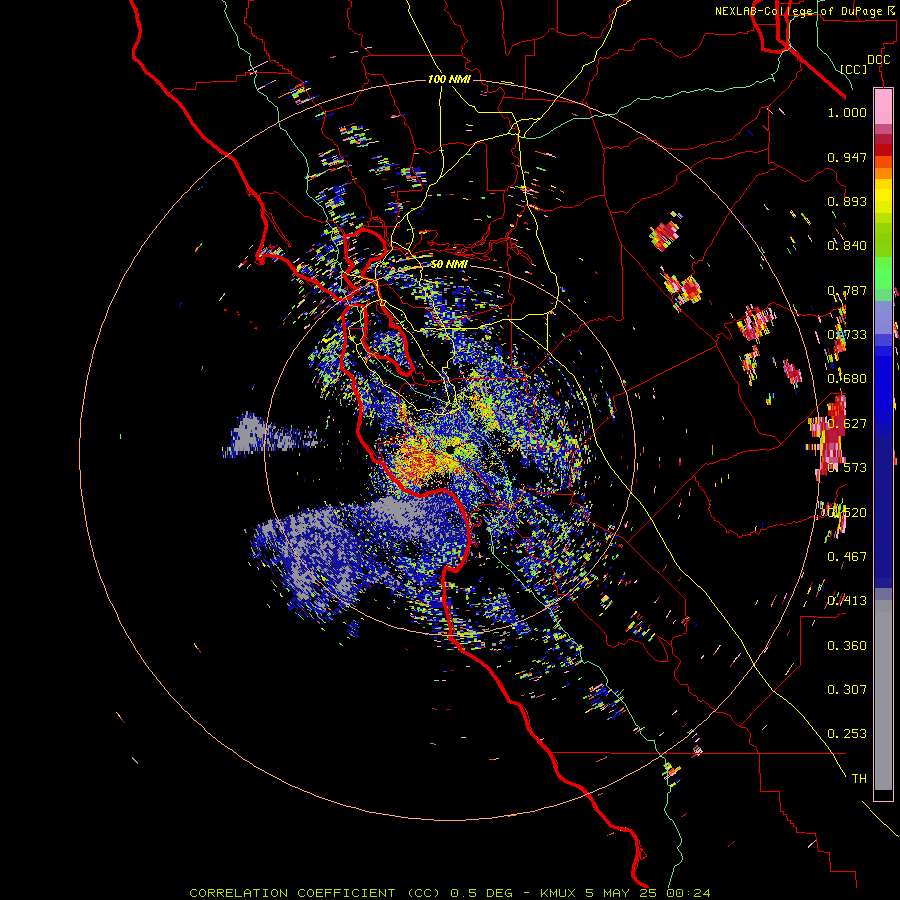This screenshot has width=900, height=900.
Task: Click the CORRELATION COEFFICIENT (CC) caption text
Action: (315, 893)
